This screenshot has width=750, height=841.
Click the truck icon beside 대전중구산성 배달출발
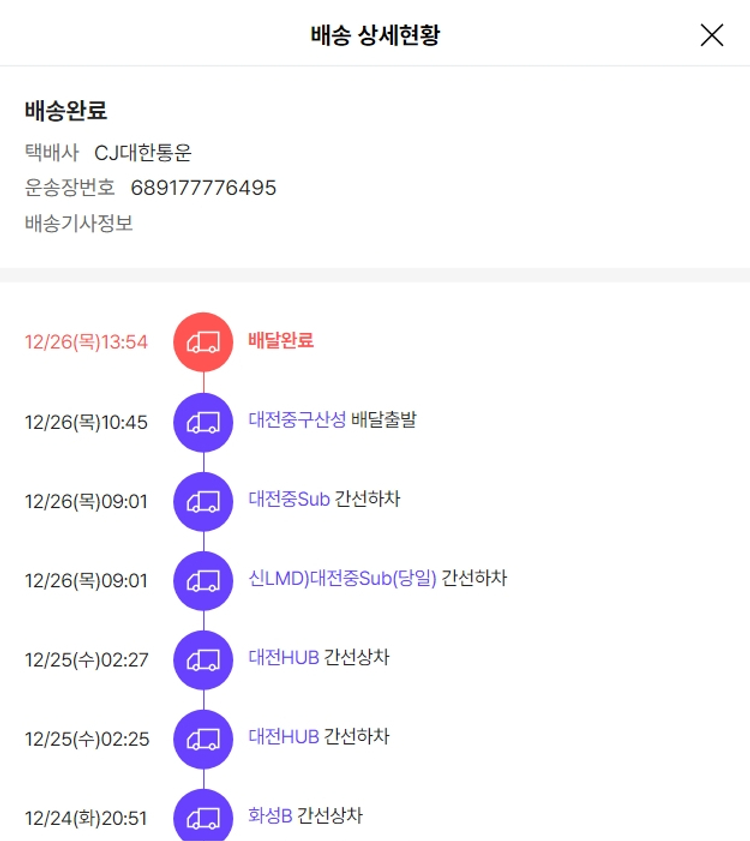point(203,421)
